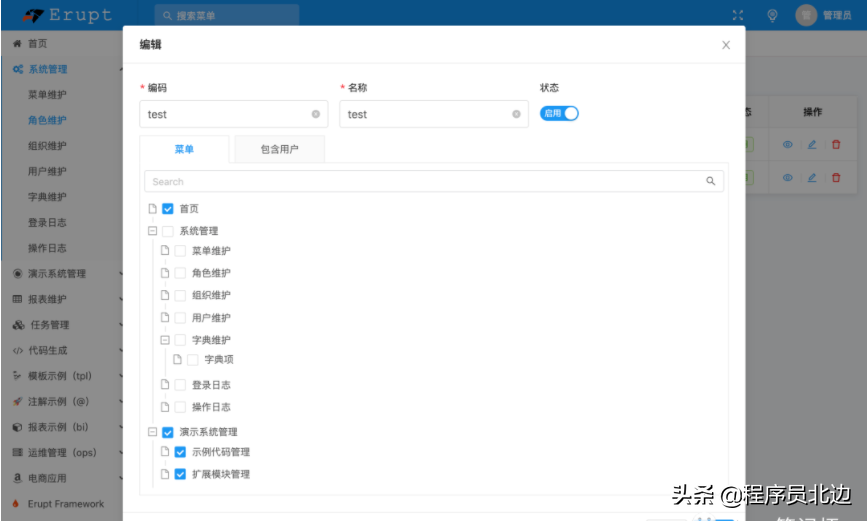
Task: Select 操作日志 label in the tree
Action: [211, 407]
